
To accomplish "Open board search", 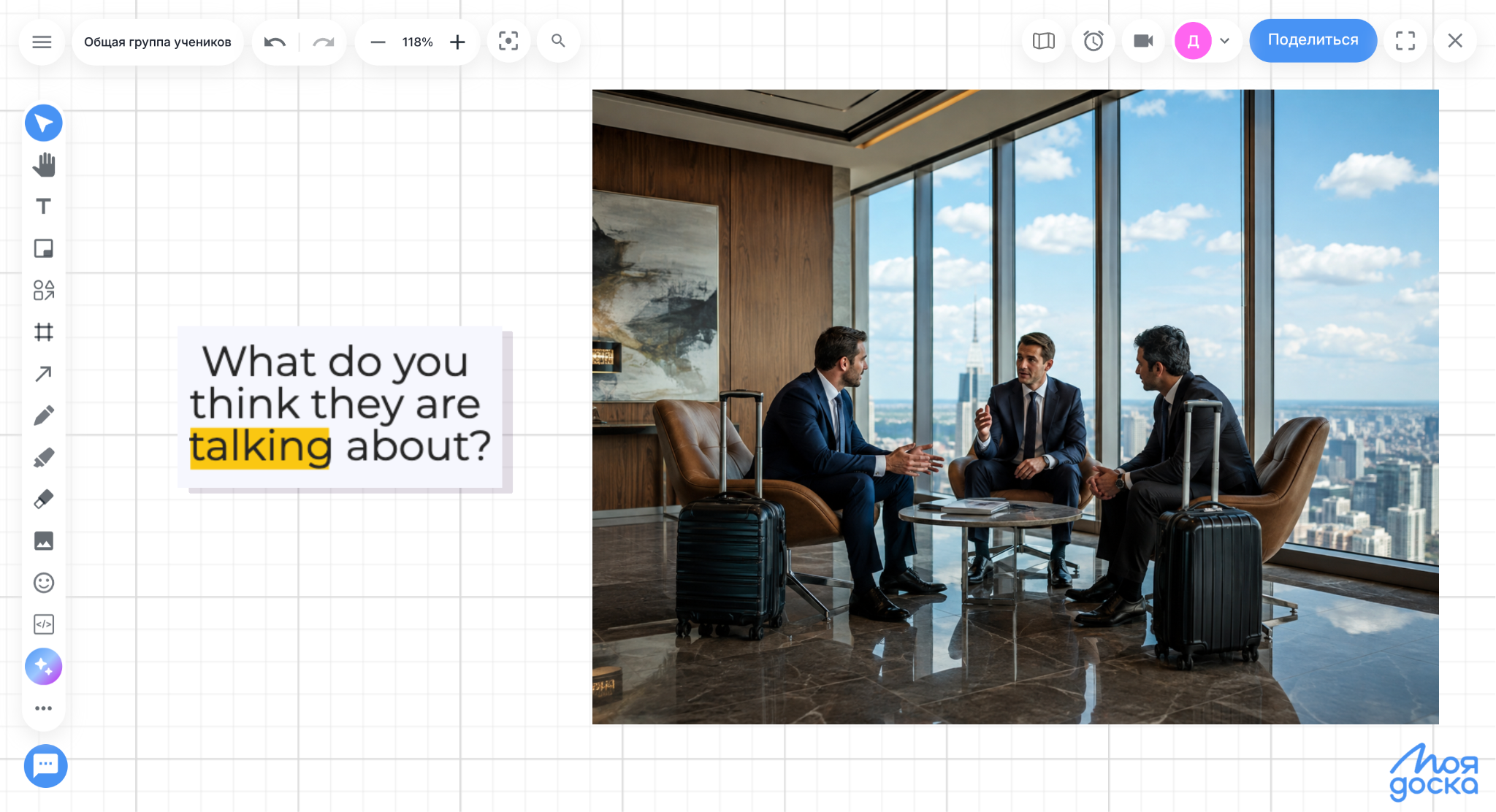I will click(558, 41).
